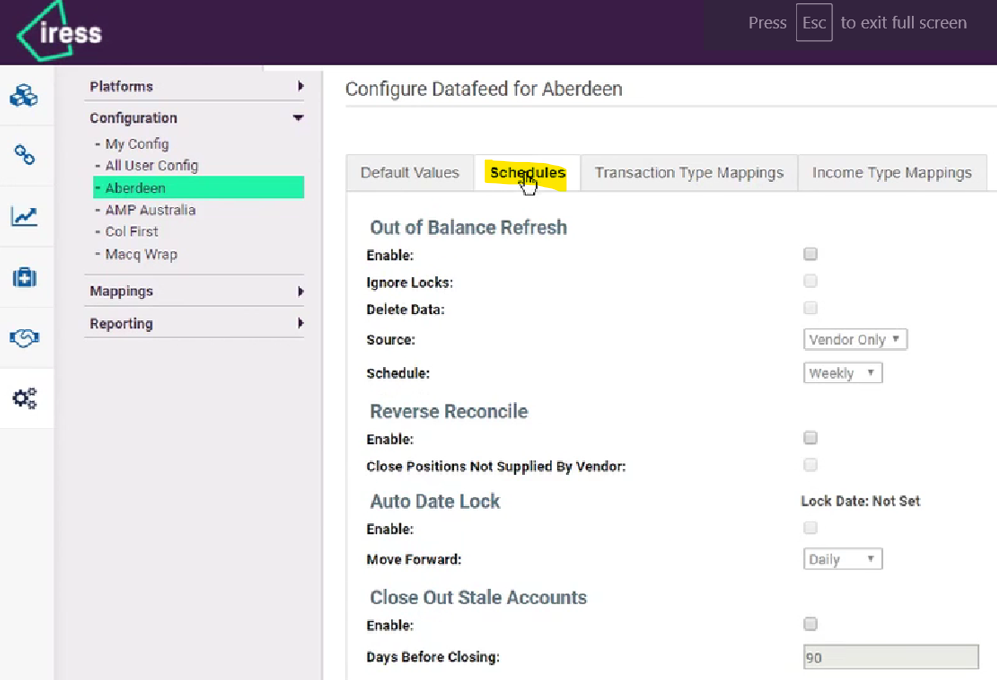Image resolution: width=997 pixels, height=680 pixels.
Task: Toggle Close Positions Not Supplied By Vendor
Action: pos(810,465)
